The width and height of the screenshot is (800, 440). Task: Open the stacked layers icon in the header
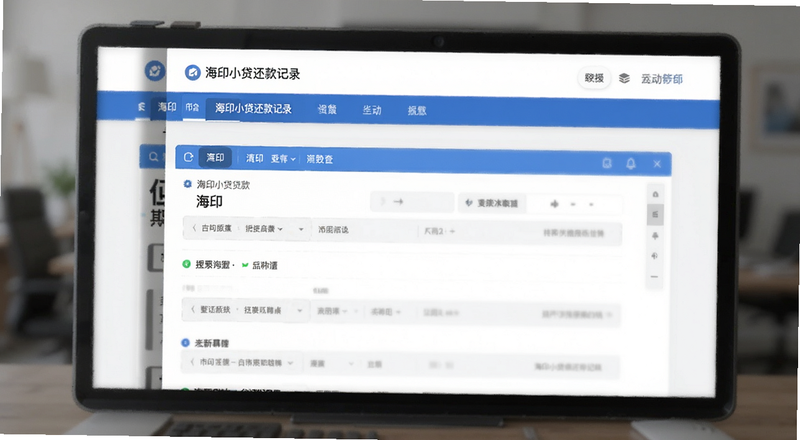(624, 78)
